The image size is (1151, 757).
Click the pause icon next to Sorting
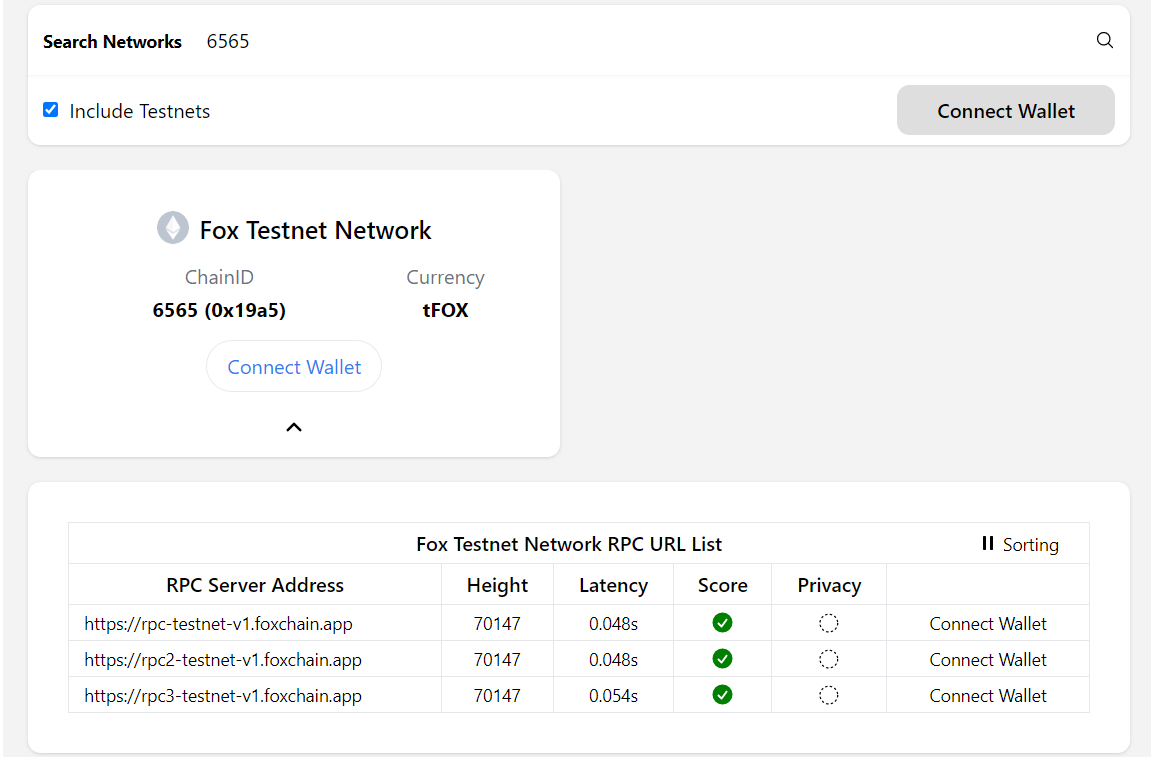tap(987, 543)
